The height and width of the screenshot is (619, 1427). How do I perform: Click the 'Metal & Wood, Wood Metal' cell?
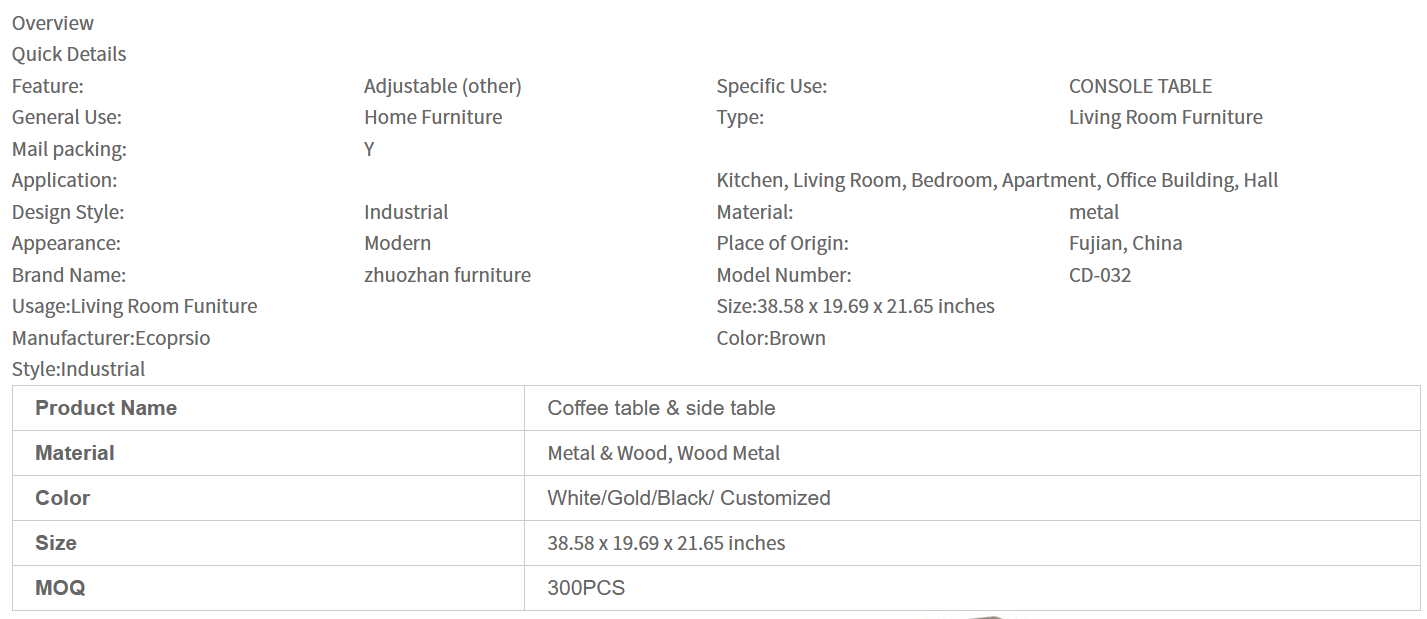tap(663, 453)
